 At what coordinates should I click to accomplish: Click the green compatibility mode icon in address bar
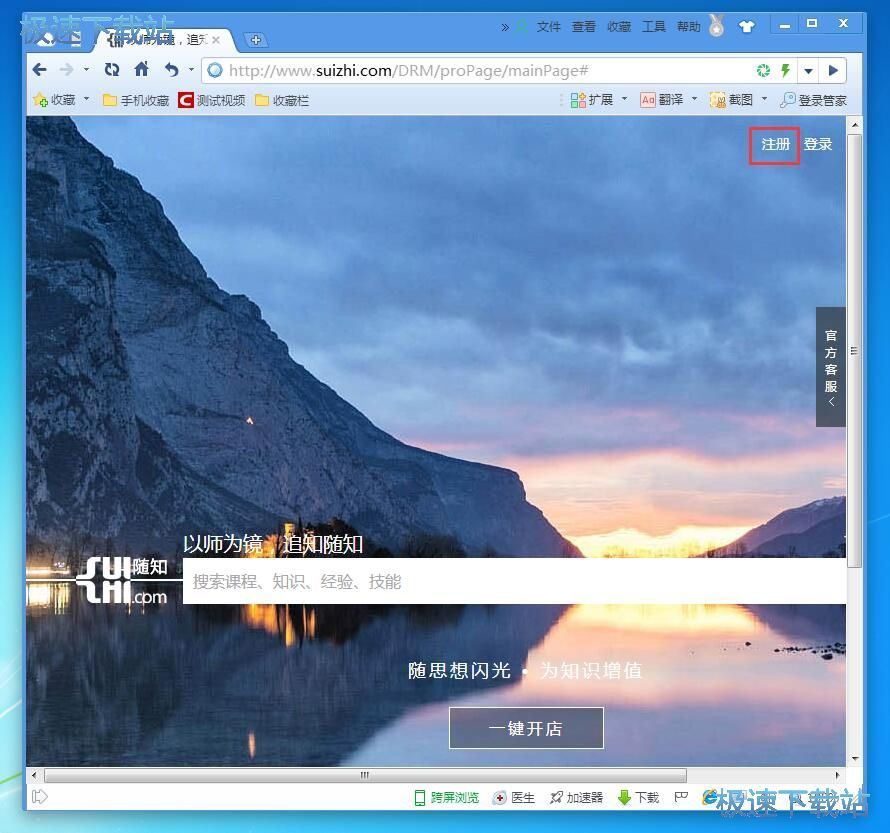coord(763,70)
